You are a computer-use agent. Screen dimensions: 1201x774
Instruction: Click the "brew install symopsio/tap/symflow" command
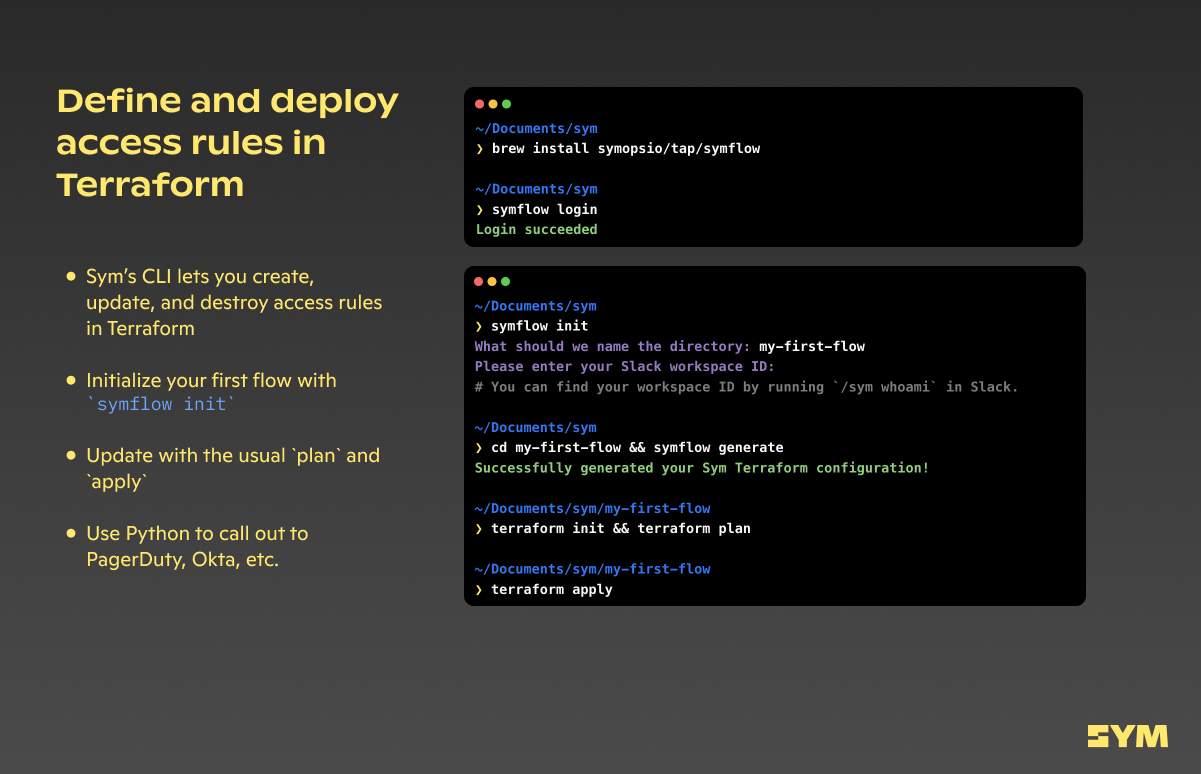point(626,149)
